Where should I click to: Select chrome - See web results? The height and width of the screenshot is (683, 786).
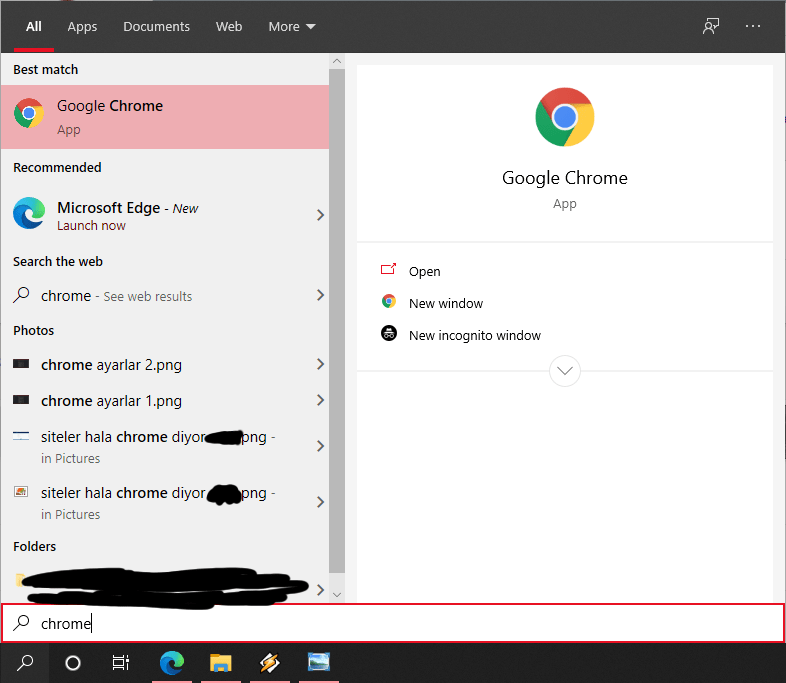165,296
